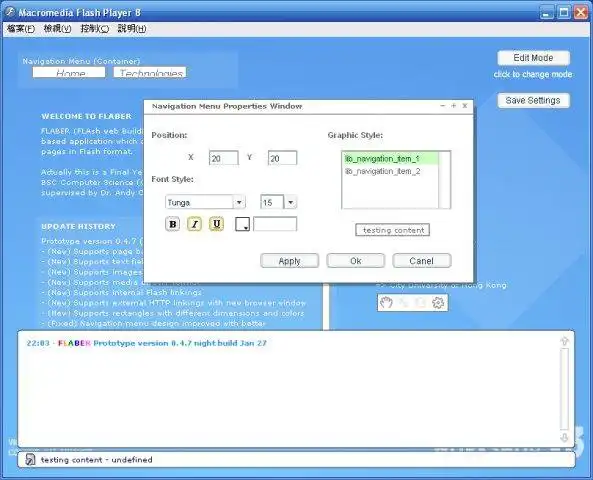593x480 pixels.
Task: Click the color hex value field
Action: (x=275, y=224)
